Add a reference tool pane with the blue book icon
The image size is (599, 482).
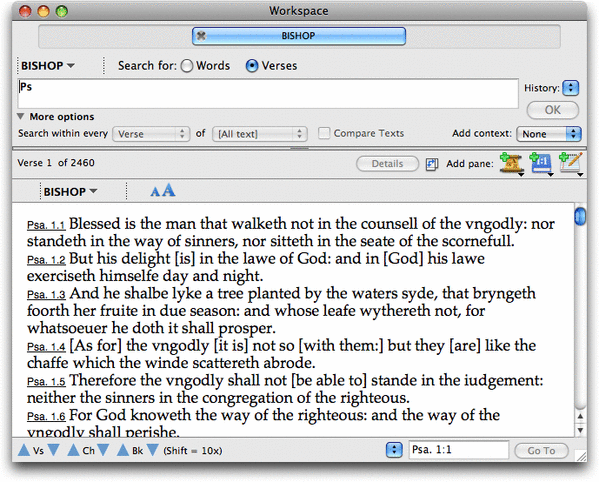click(x=541, y=163)
